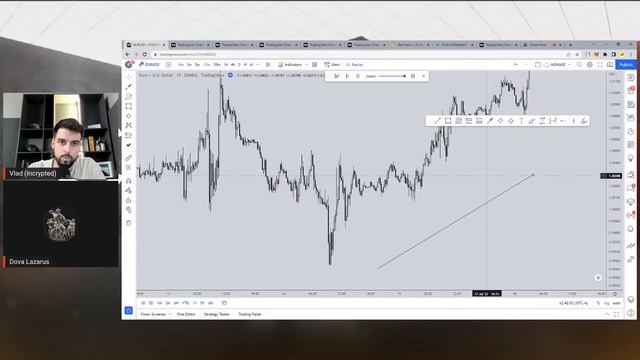Select rectangle tool in favorites toolbar
Screen dimensions: 640x360
point(448,121)
